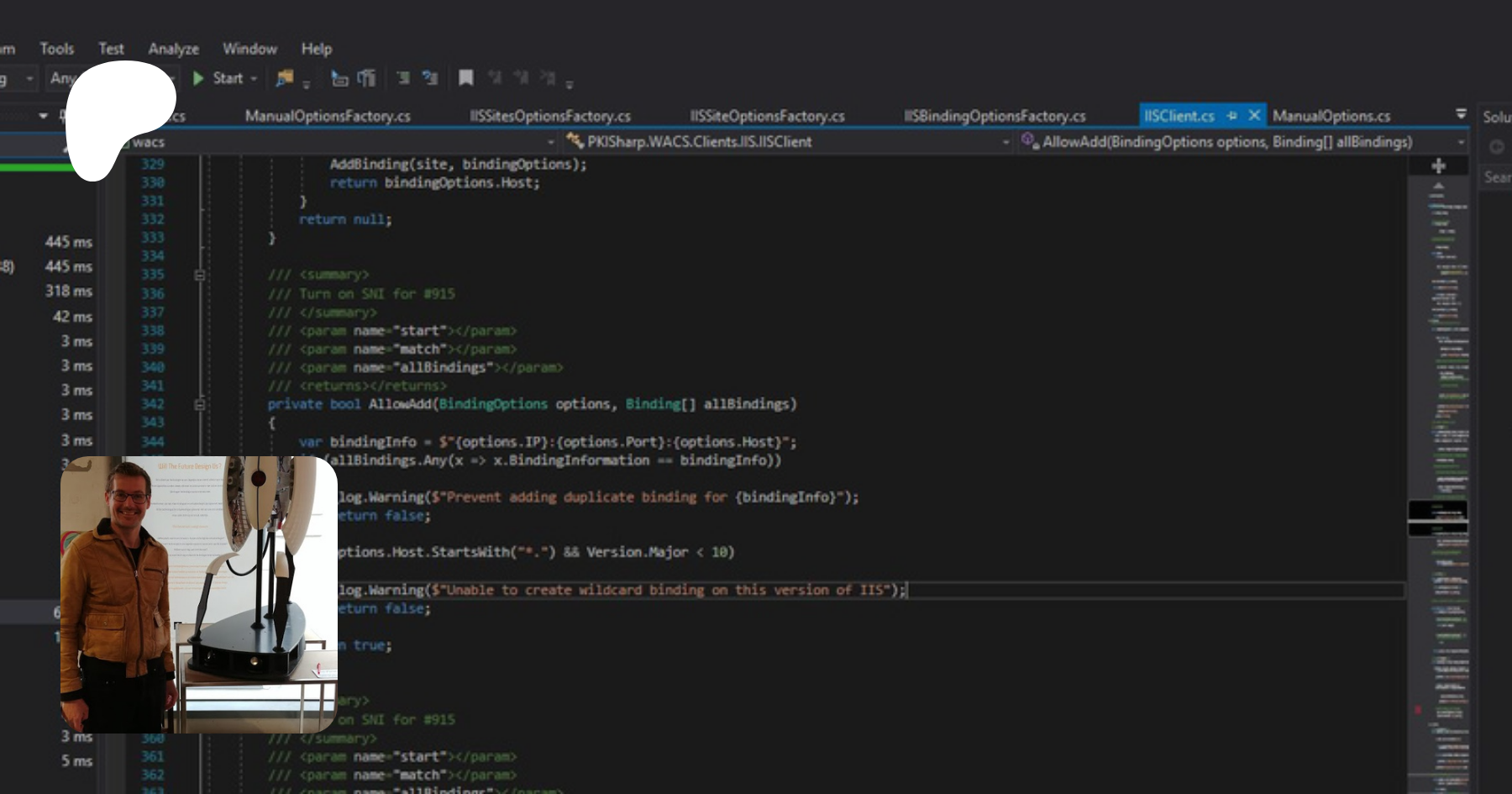Close the IISClient.cs tab
The height and width of the screenshot is (794, 1512).
(1254, 116)
